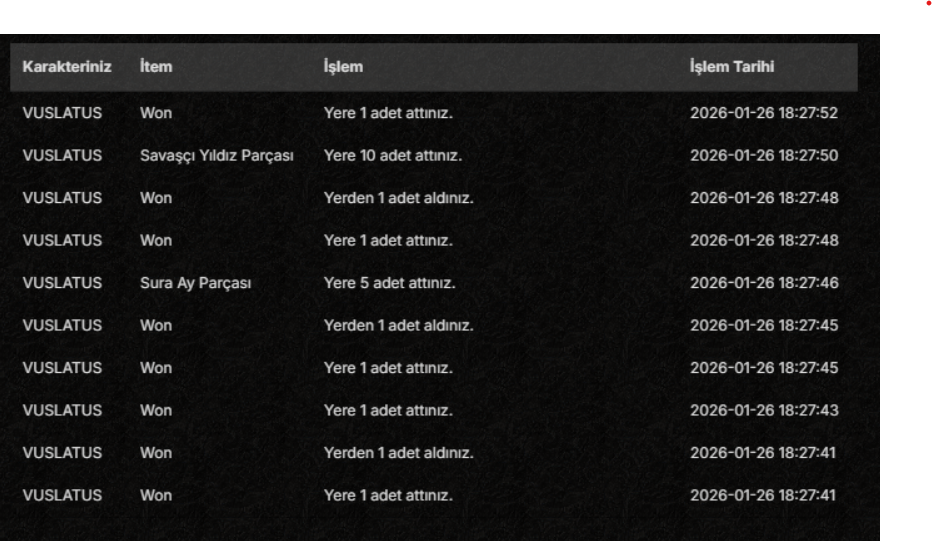The width and height of the screenshot is (932, 541).
Task: Click 'Yerden 1 adet aldınız.' at 18:27:41
Action: pyautogui.click(x=398, y=453)
